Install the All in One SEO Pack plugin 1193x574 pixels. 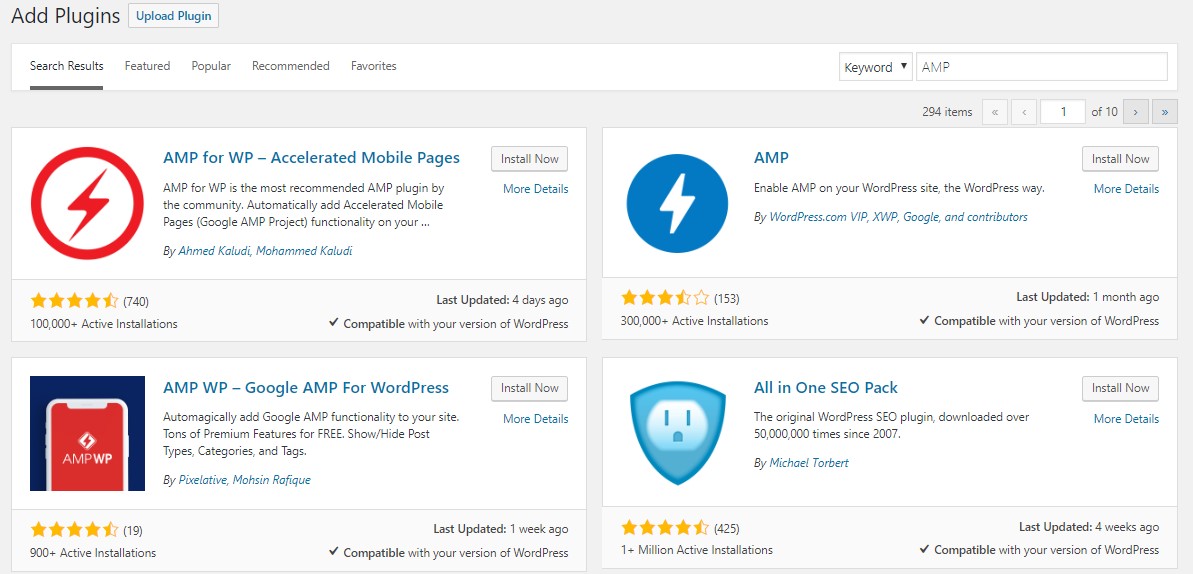point(1121,387)
